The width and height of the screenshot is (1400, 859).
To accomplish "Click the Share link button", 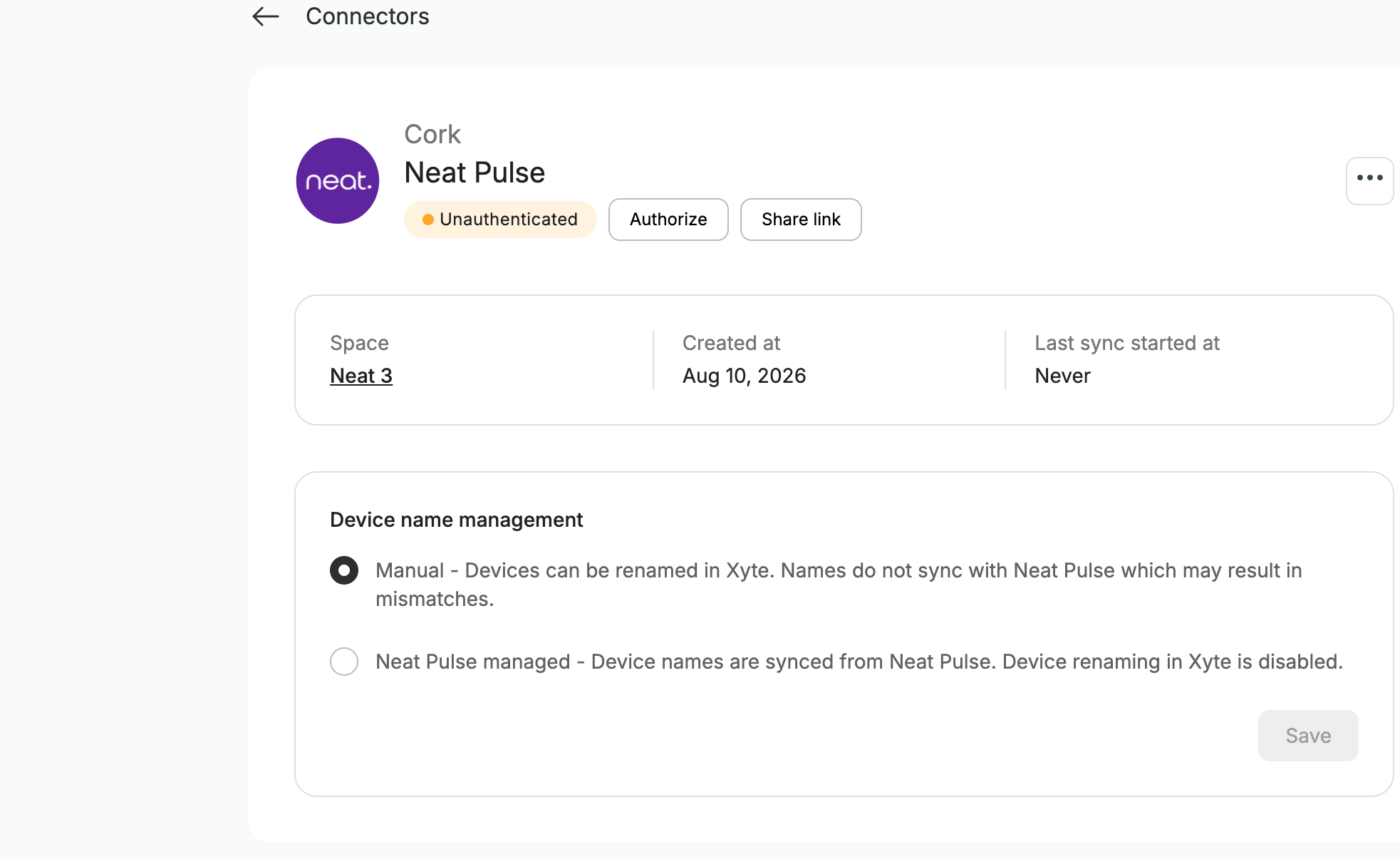I will click(x=801, y=220).
